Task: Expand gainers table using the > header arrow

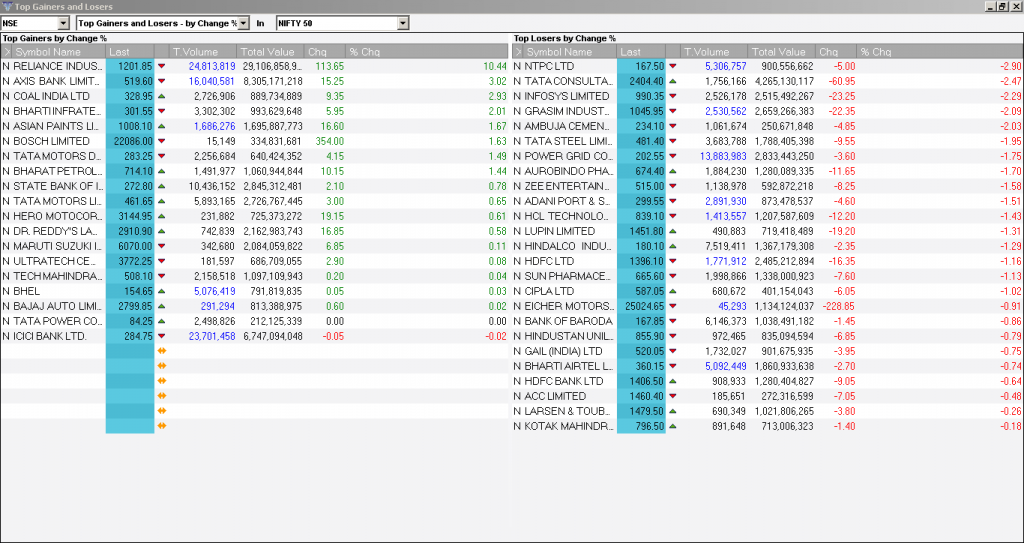Action: (7, 52)
